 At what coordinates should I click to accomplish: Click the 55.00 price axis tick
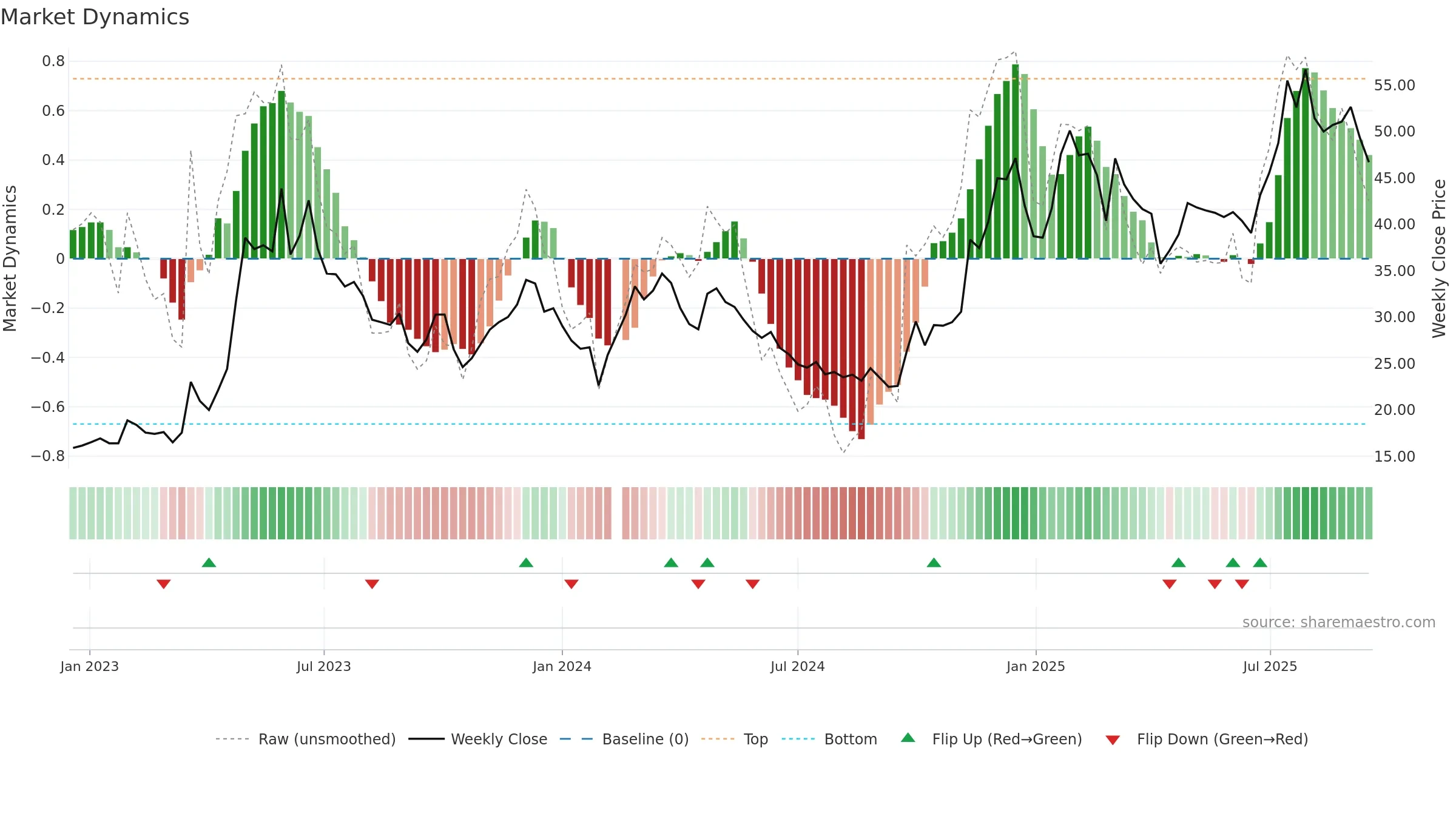pyautogui.click(x=1395, y=86)
